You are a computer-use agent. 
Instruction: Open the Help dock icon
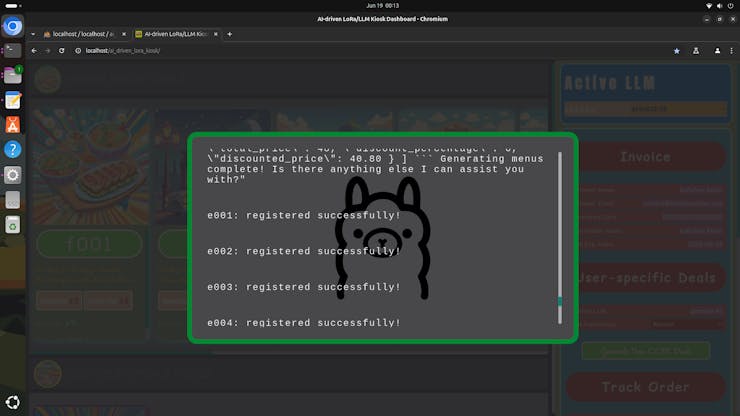[13, 150]
